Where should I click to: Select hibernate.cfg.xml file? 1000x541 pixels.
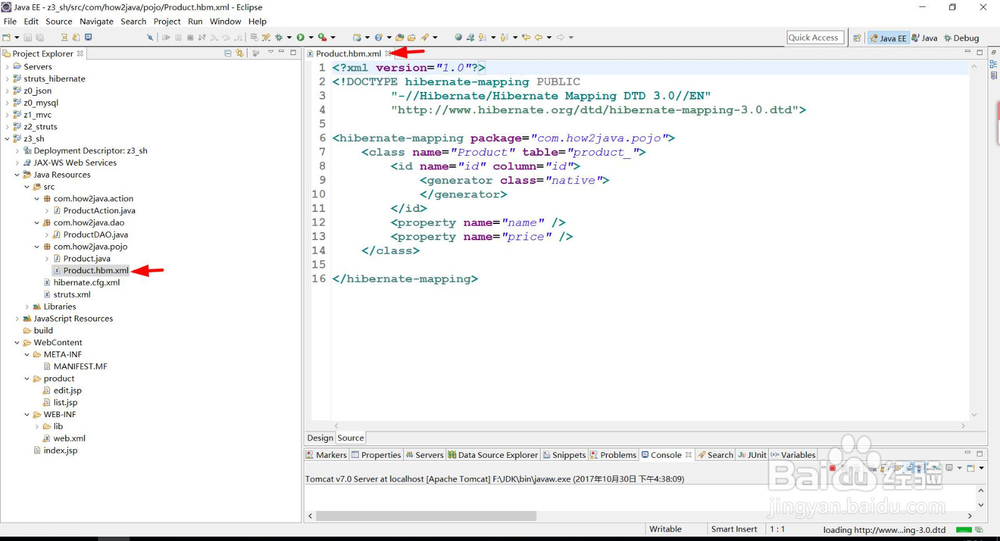(x=86, y=283)
